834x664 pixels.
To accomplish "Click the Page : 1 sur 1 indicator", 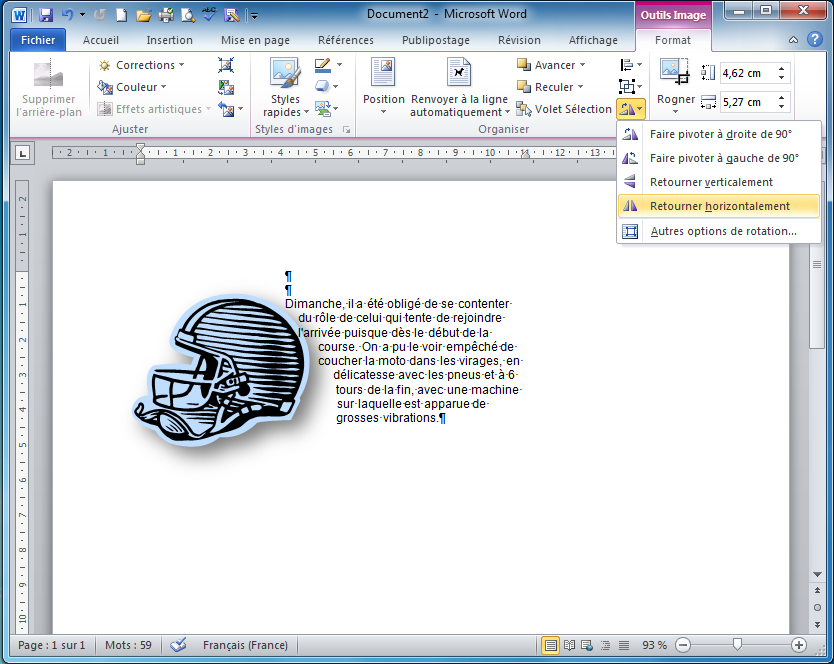I will pyautogui.click(x=52, y=645).
